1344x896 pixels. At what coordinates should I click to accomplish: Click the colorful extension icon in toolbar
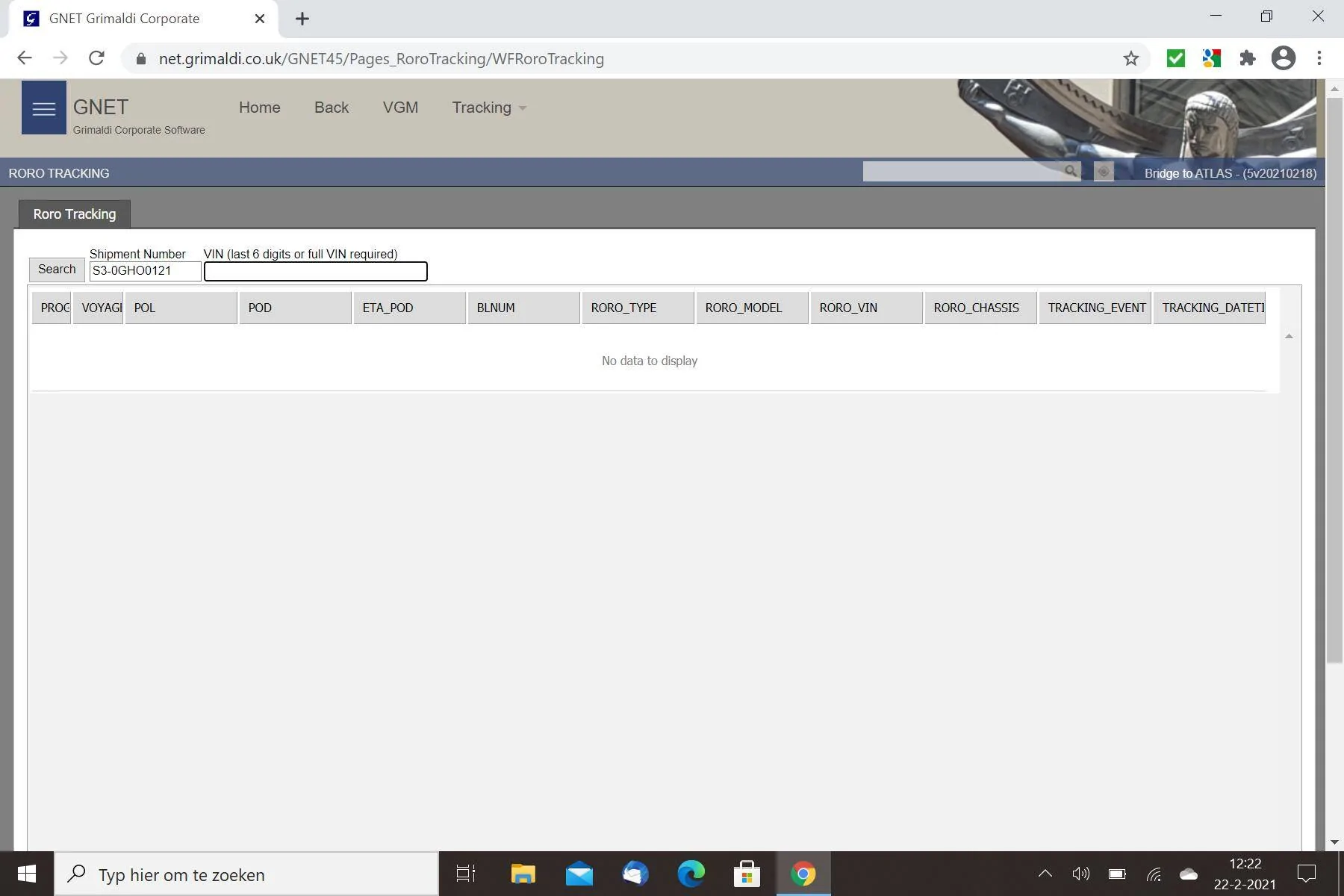tap(1211, 58)
